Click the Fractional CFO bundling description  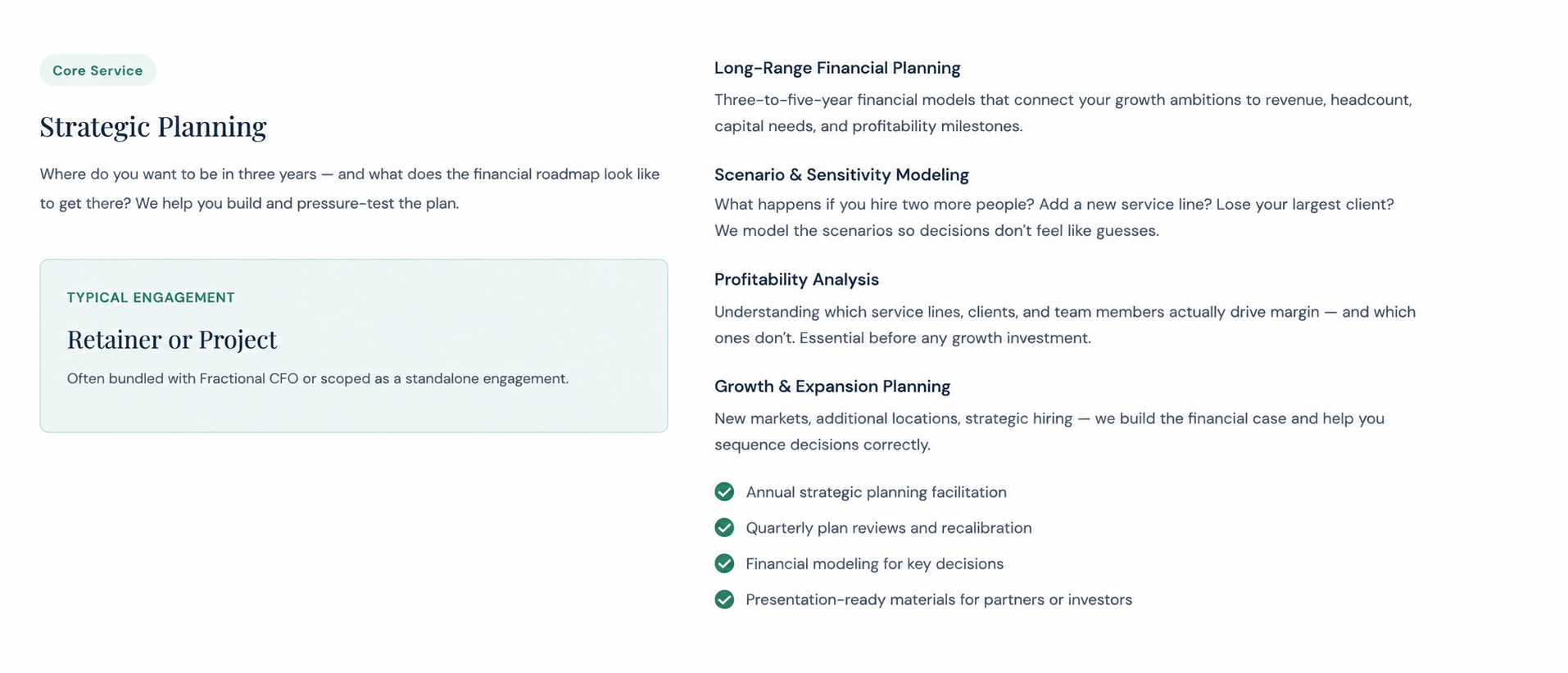(x=318, y=378)
